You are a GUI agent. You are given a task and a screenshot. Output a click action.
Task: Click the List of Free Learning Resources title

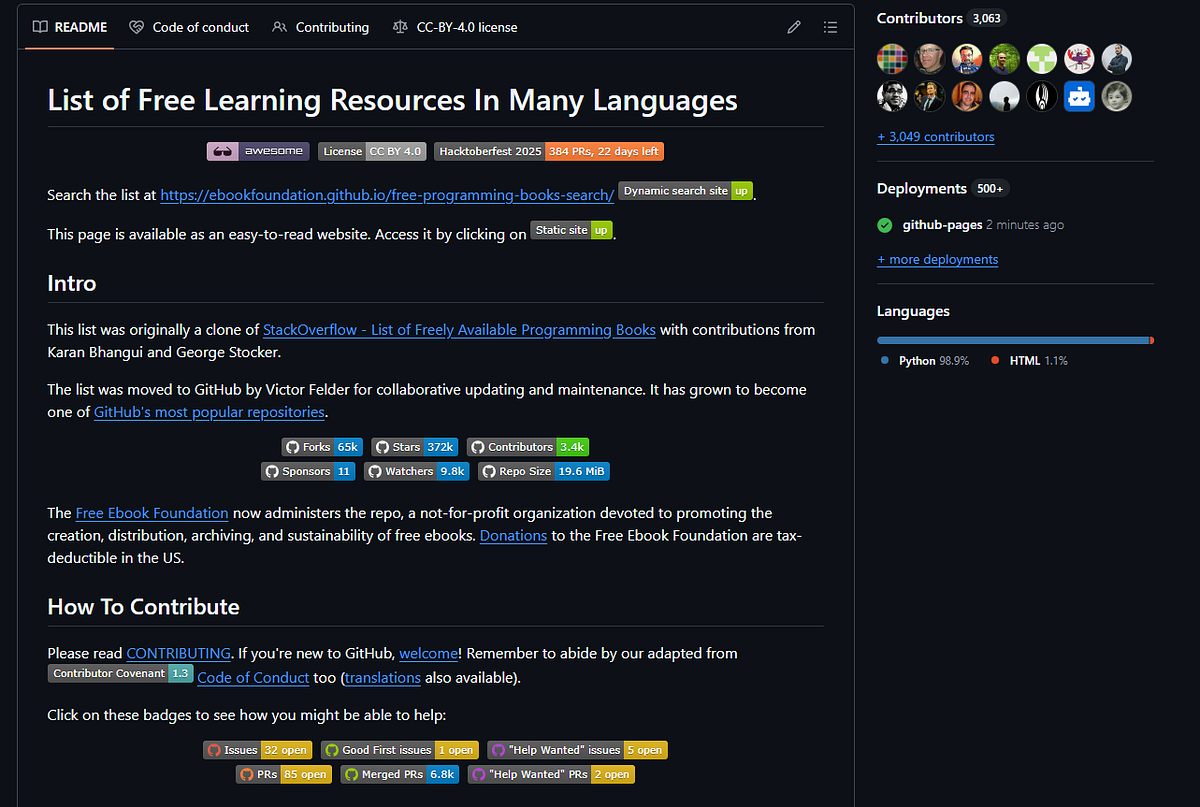click(x=392, y=100)
